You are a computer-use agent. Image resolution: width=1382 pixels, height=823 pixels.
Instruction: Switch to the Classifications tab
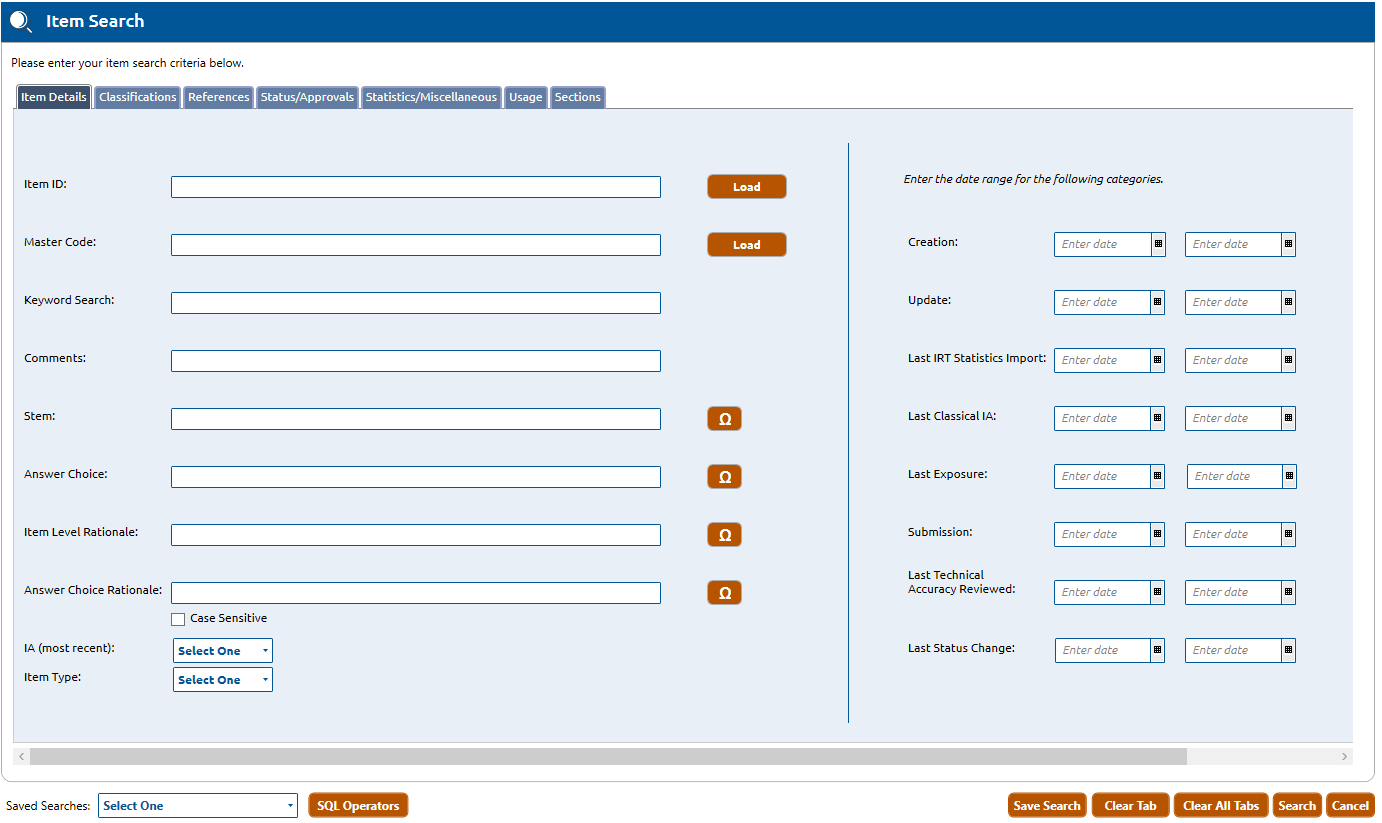coord(138,97)
